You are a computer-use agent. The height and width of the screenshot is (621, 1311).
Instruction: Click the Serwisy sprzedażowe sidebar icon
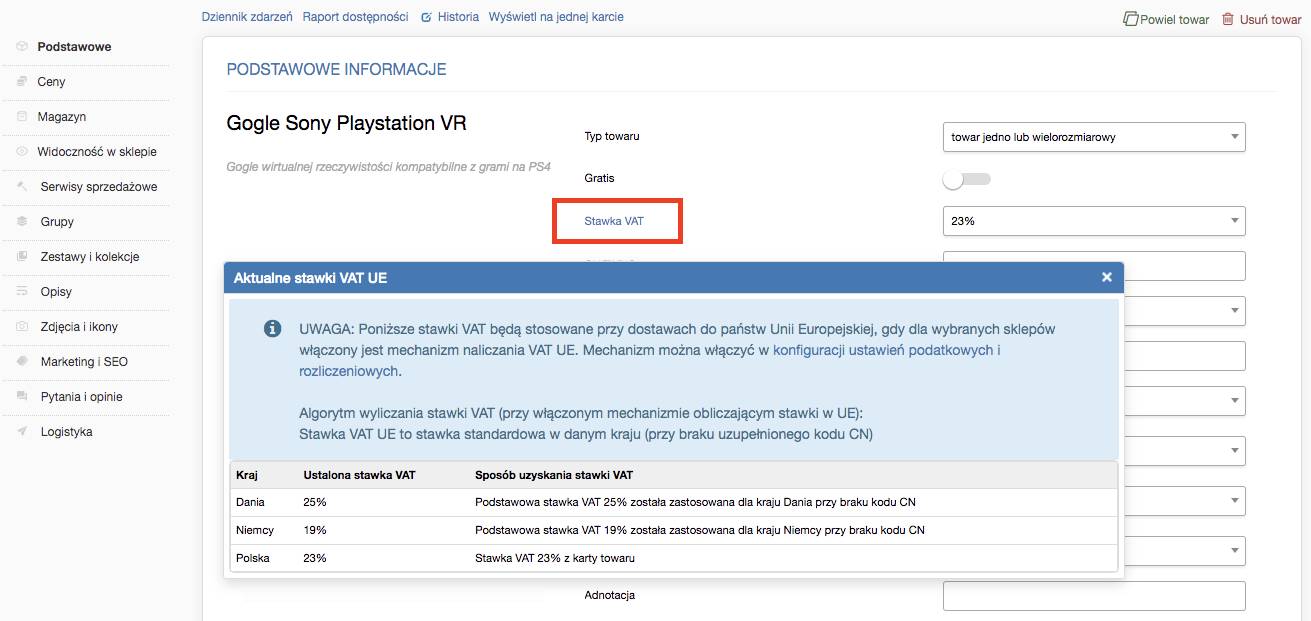(x=22, y=187)
